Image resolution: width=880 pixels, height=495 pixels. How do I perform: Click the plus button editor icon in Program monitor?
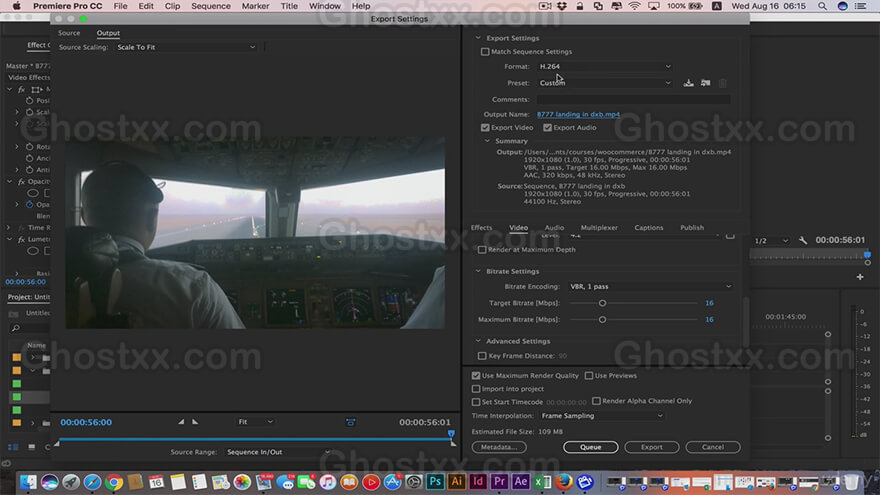(x=860, y=277)
